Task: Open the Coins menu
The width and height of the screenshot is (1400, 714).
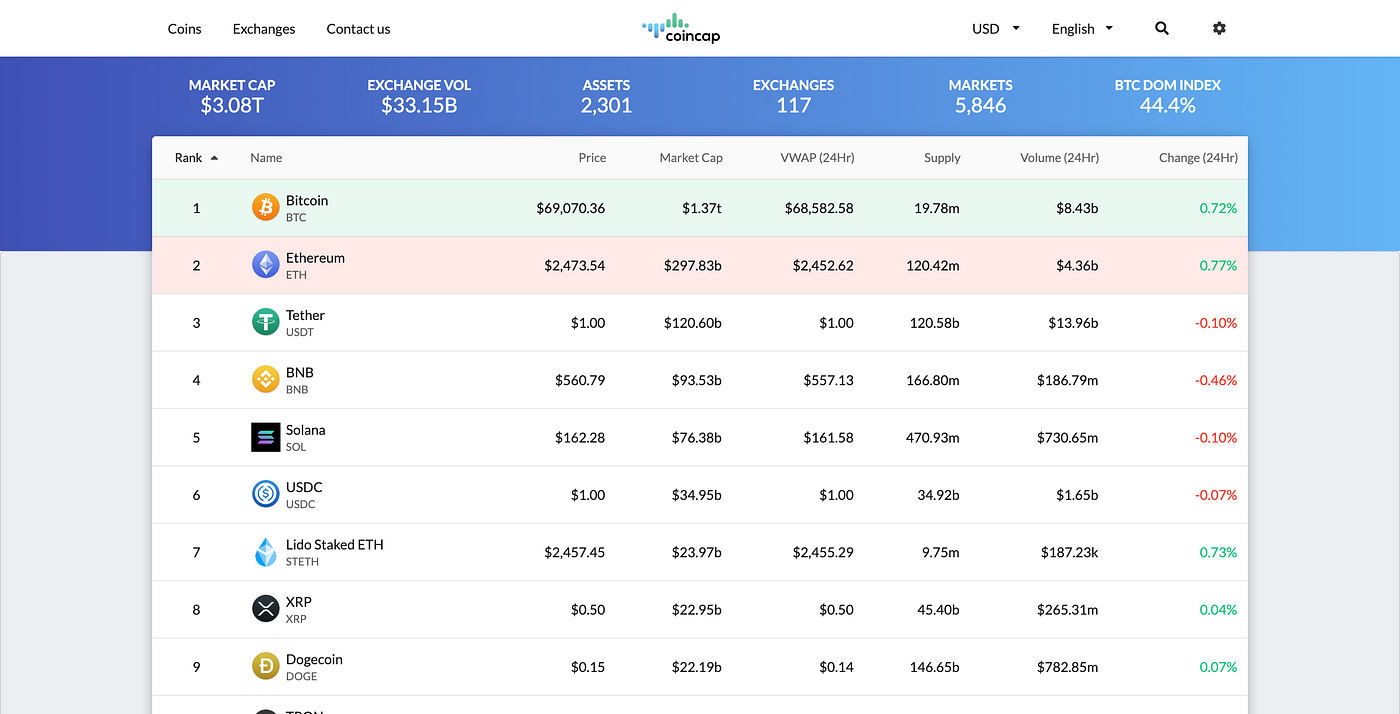Action: click(x=184, y=29)
